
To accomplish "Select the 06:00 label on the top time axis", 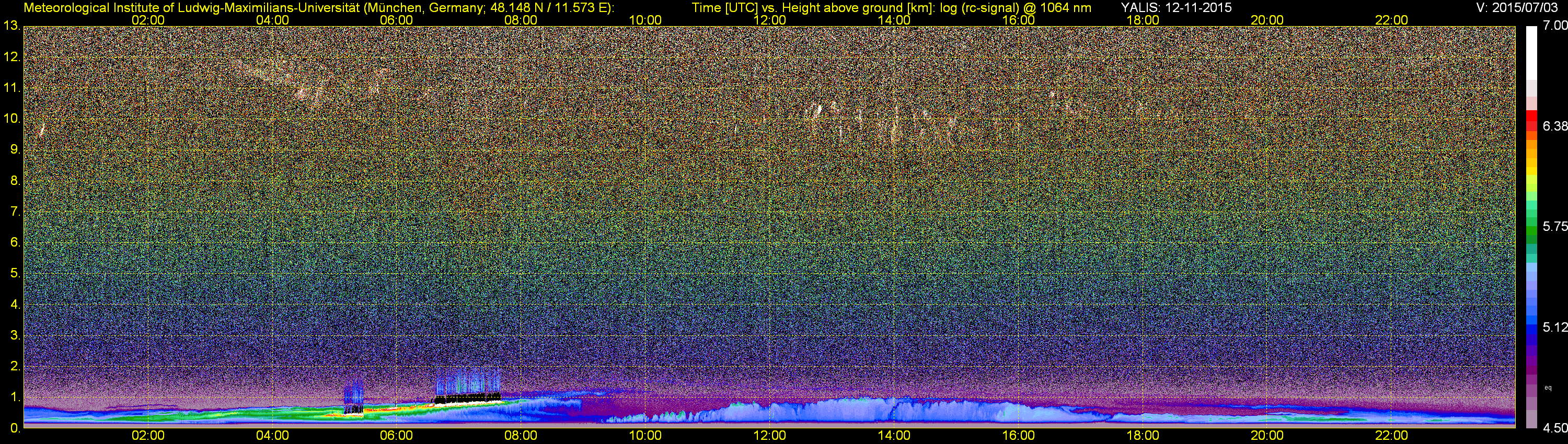I will point(396,20).
